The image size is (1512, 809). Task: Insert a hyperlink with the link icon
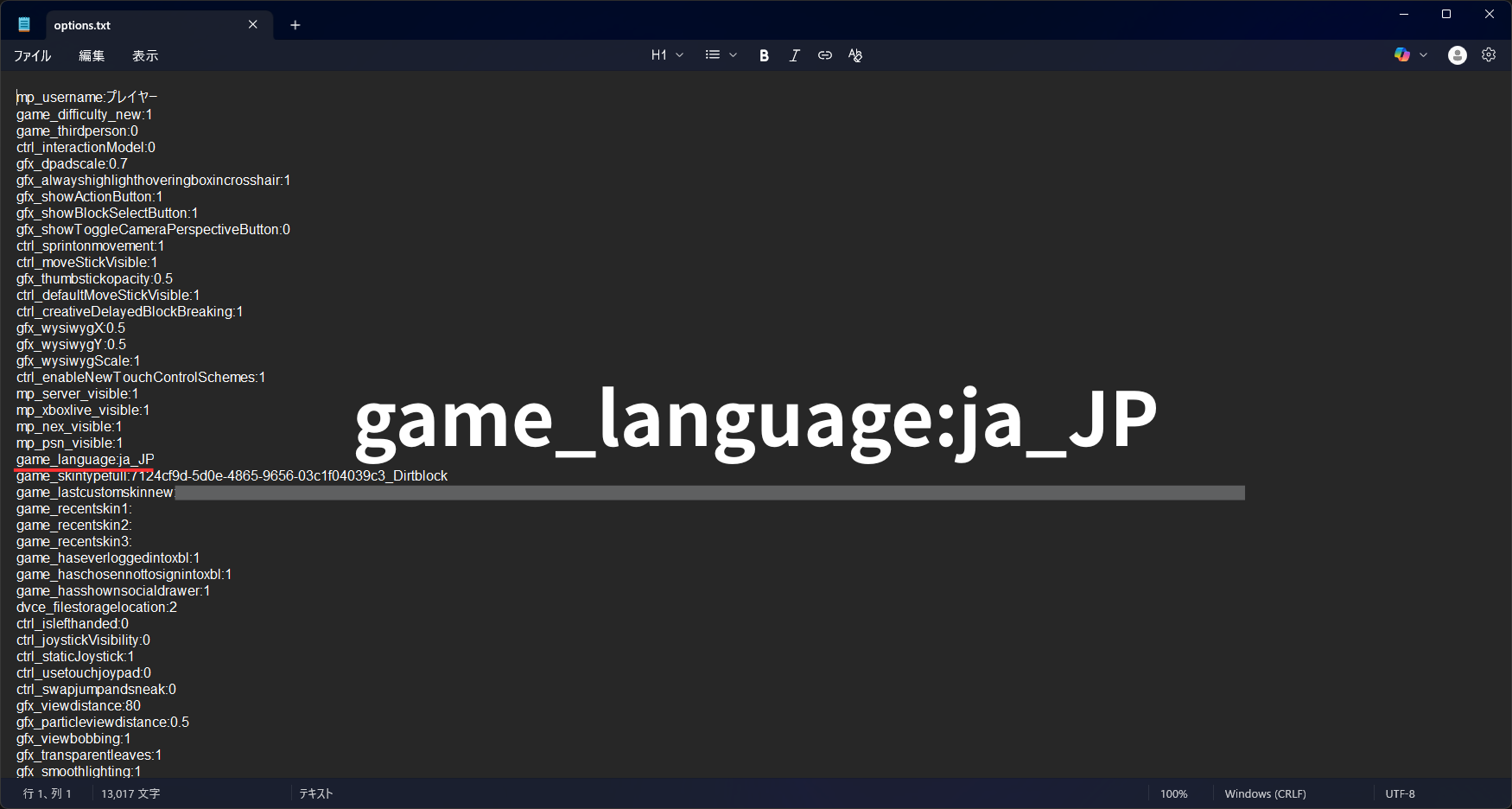(824, 54)
